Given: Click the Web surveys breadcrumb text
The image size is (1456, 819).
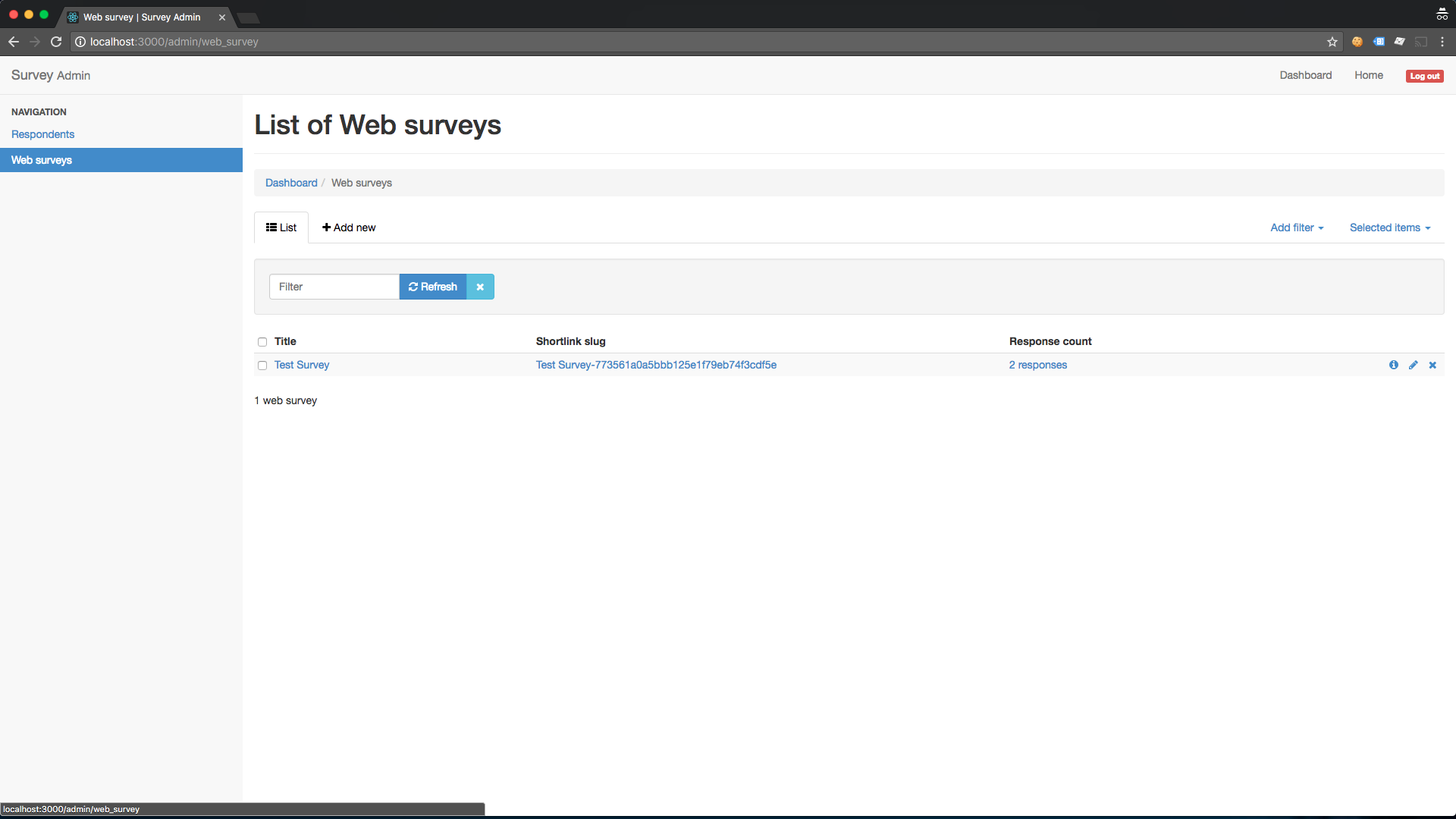Looking at the screenshot, I should pos(362,183).
